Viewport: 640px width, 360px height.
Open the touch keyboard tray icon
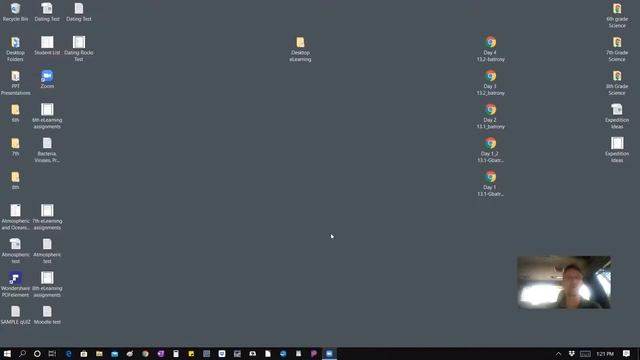[585, 353]
